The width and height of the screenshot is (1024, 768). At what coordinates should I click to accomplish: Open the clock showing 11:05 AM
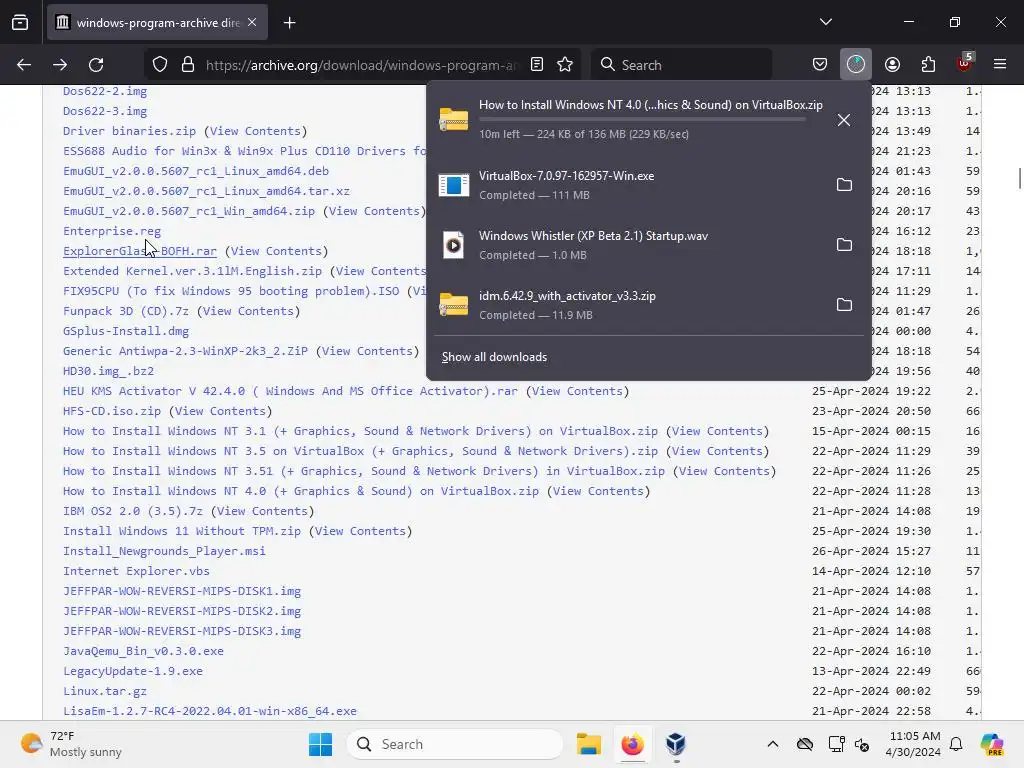(x=914, y=744)
